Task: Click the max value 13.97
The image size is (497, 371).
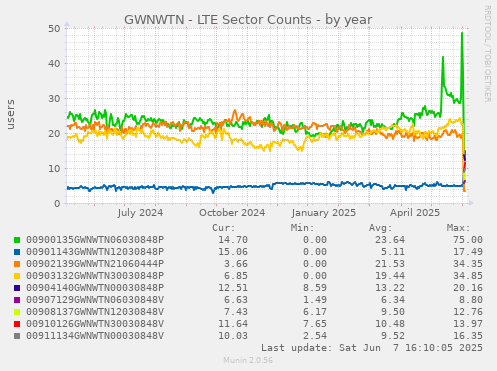Action: coord(468,324)
